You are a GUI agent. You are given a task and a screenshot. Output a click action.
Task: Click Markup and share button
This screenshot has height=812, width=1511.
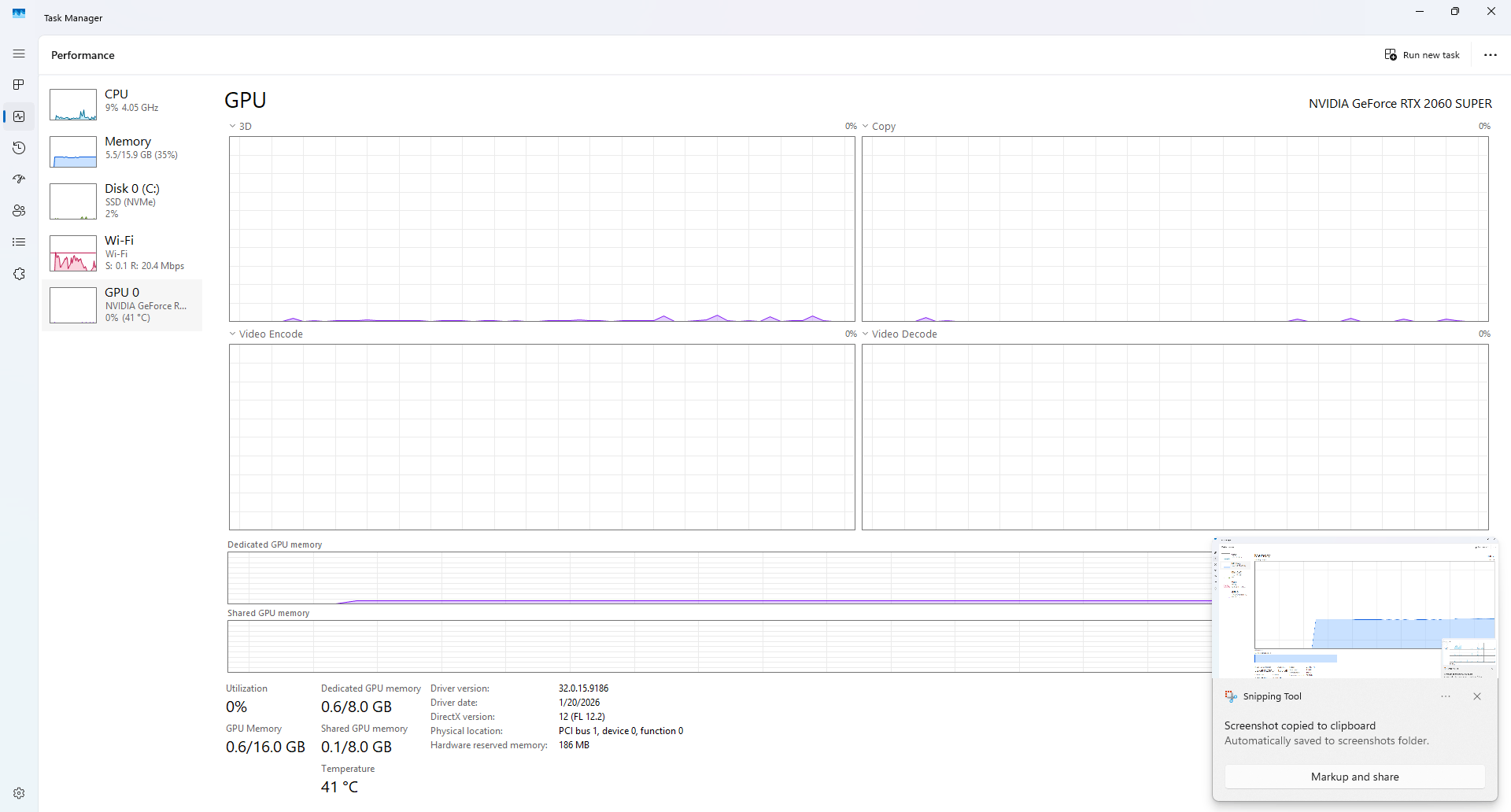pyautogui.click(x=1355, y=777)
